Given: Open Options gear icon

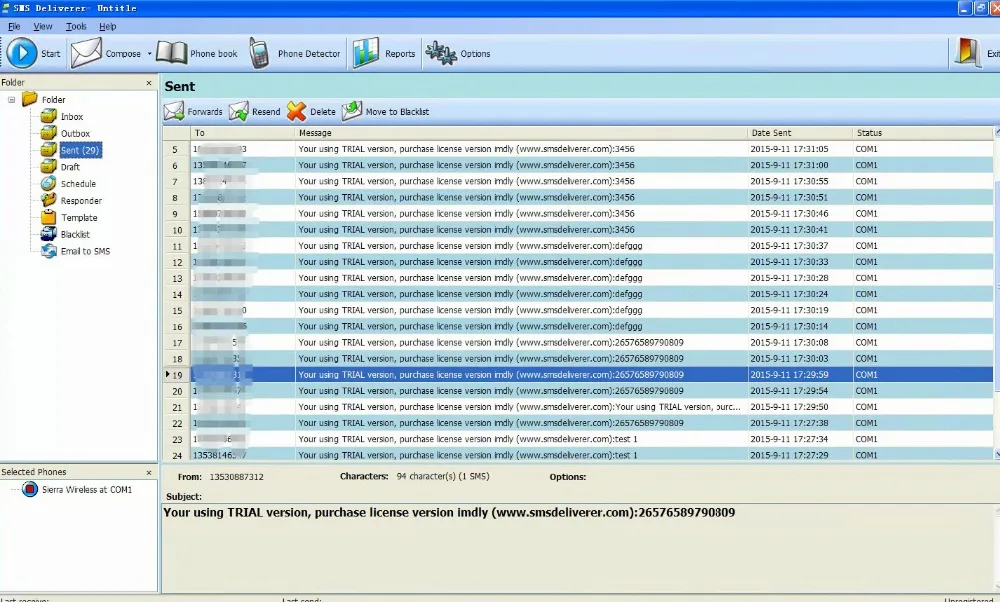Looking at the screenshot, I should (x=440, y=53).
